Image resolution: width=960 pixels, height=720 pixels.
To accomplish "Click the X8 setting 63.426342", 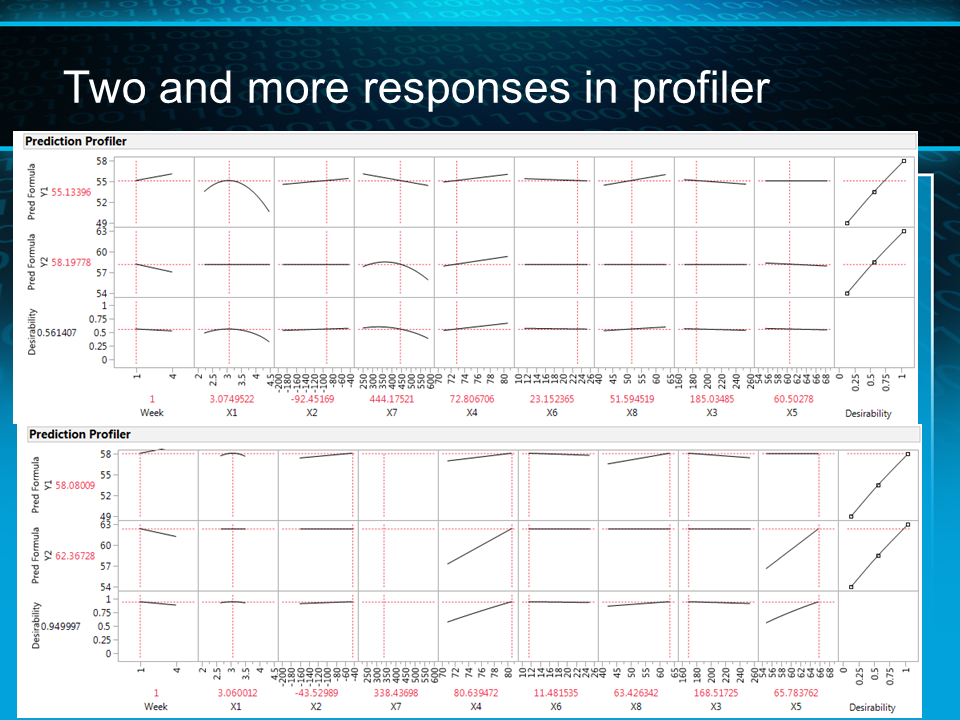I will (x=636, y=693).
